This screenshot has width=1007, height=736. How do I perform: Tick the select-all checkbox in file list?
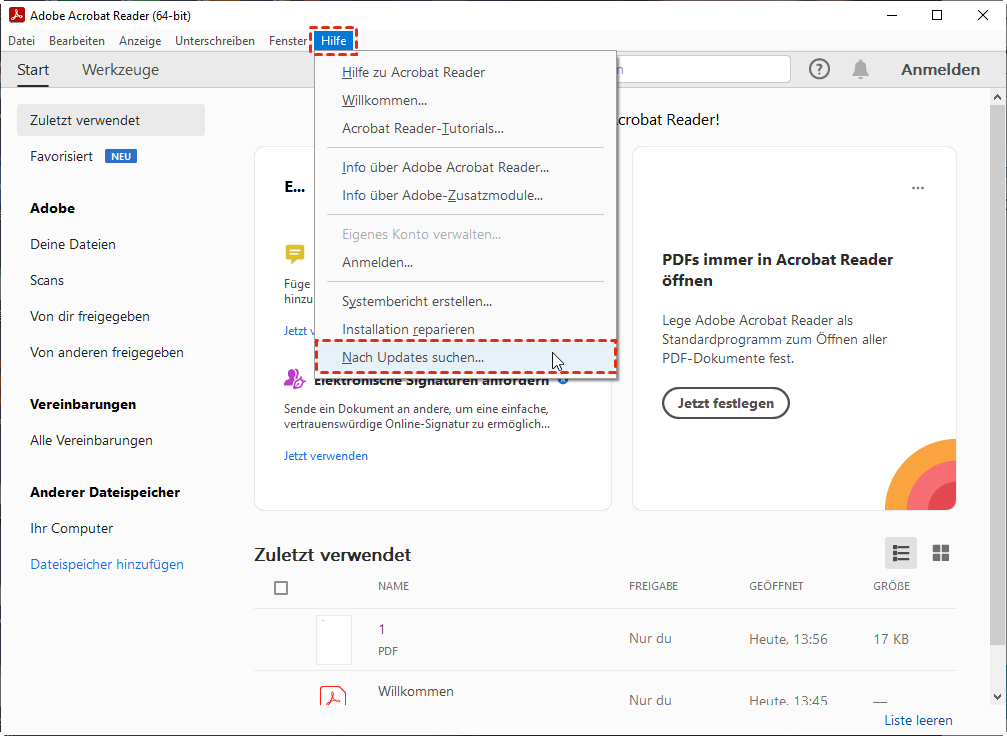click(281, 588)
